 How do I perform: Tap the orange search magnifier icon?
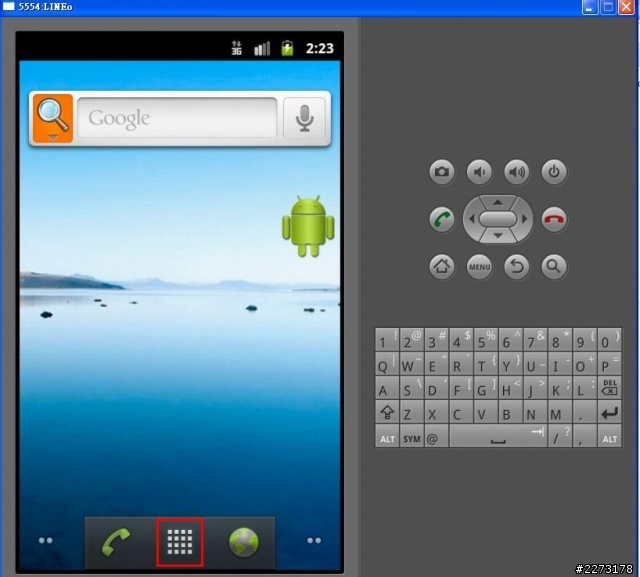click(x=53, y=118)
